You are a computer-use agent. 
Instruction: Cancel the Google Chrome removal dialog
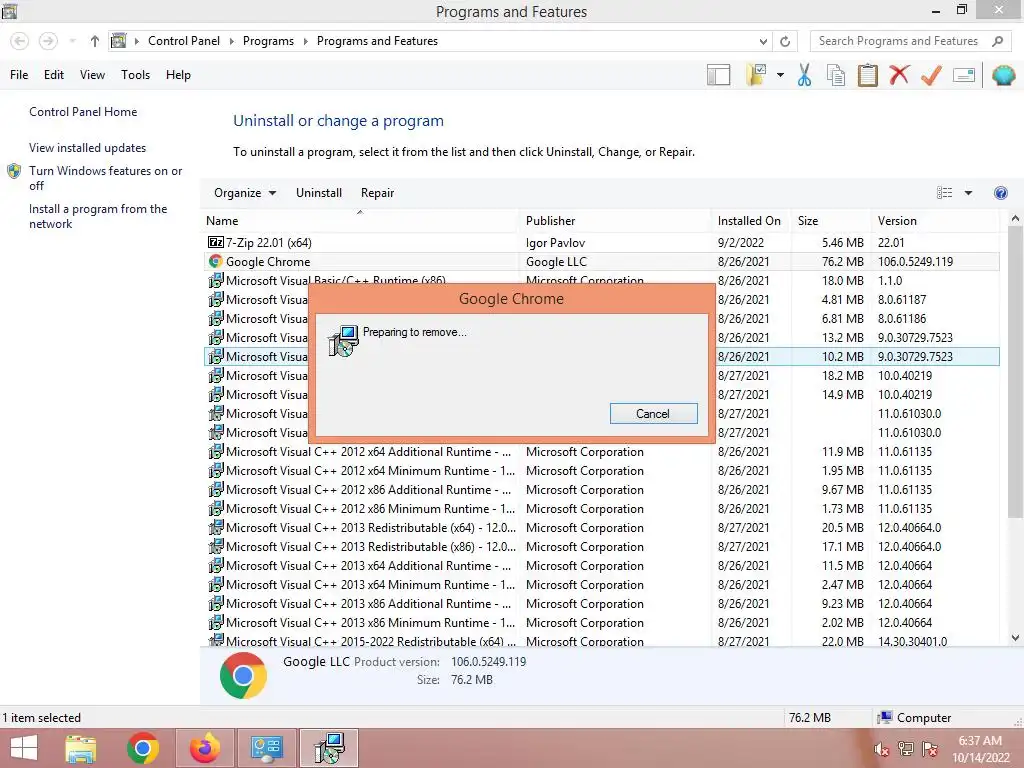(653, 413)
